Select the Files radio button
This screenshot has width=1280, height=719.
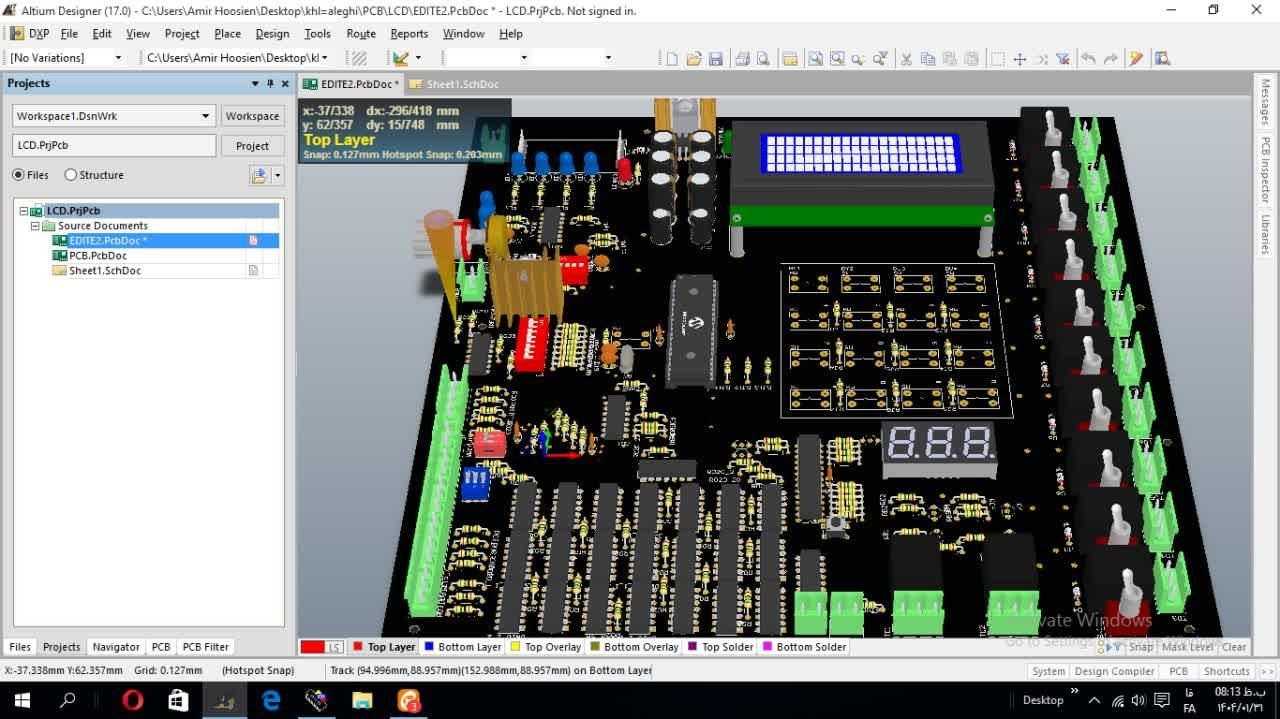click(18, 175)
